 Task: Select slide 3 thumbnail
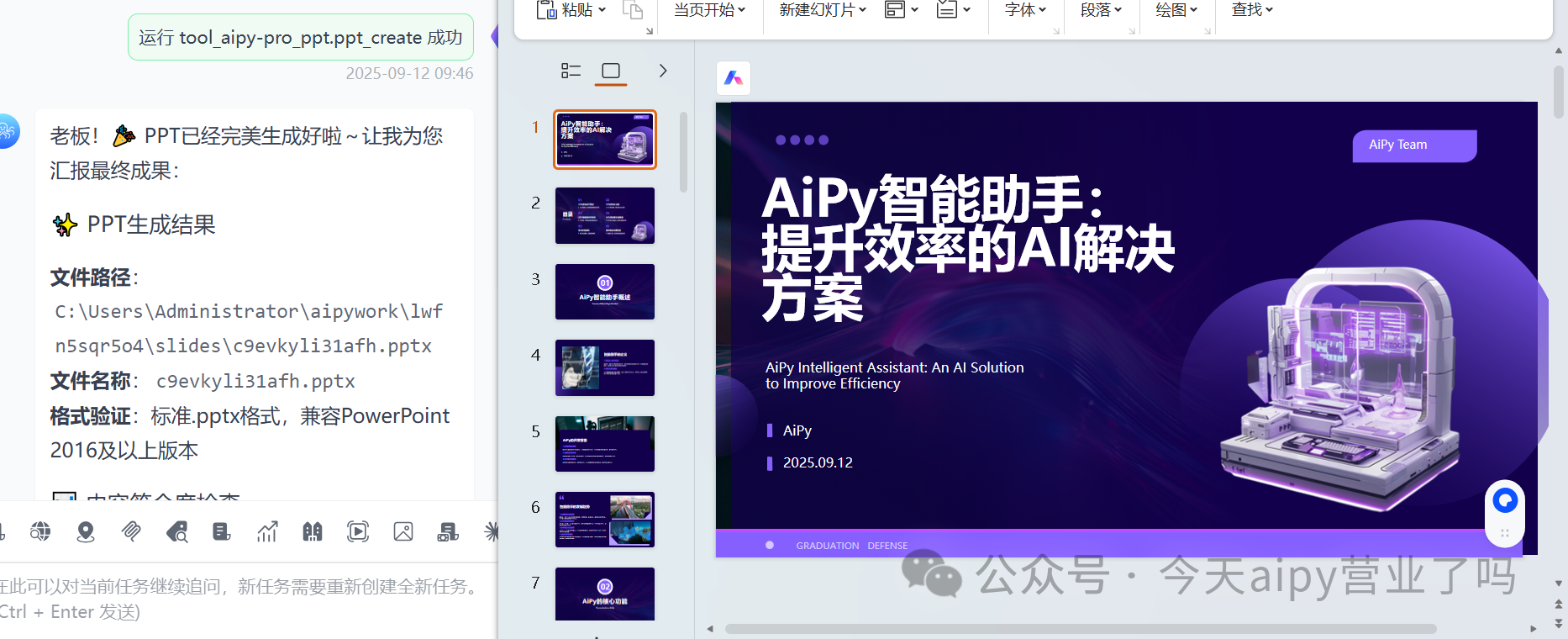[x=605, y=292]
